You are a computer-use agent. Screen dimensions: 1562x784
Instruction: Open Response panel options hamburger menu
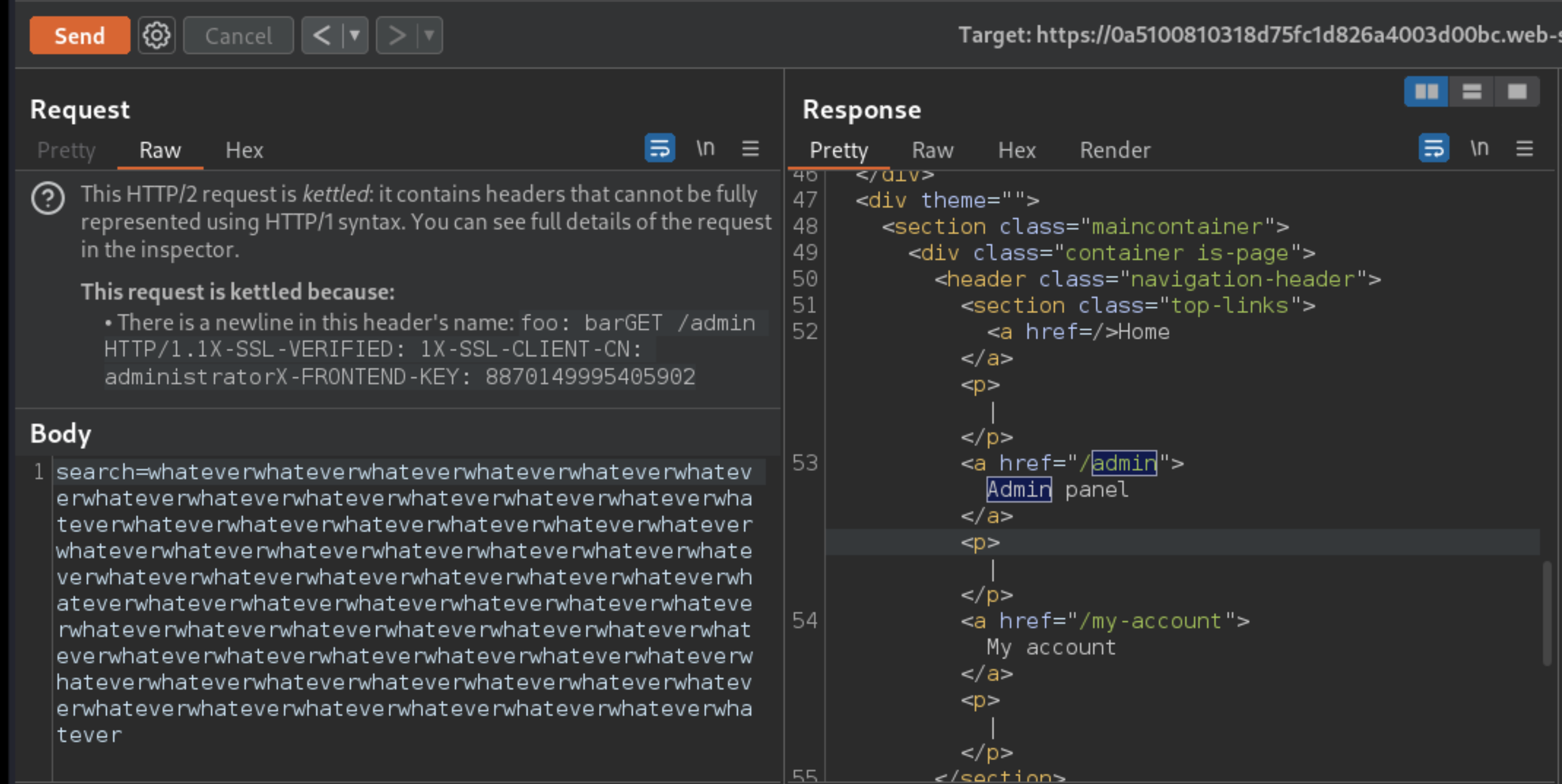click(1525, 149)
